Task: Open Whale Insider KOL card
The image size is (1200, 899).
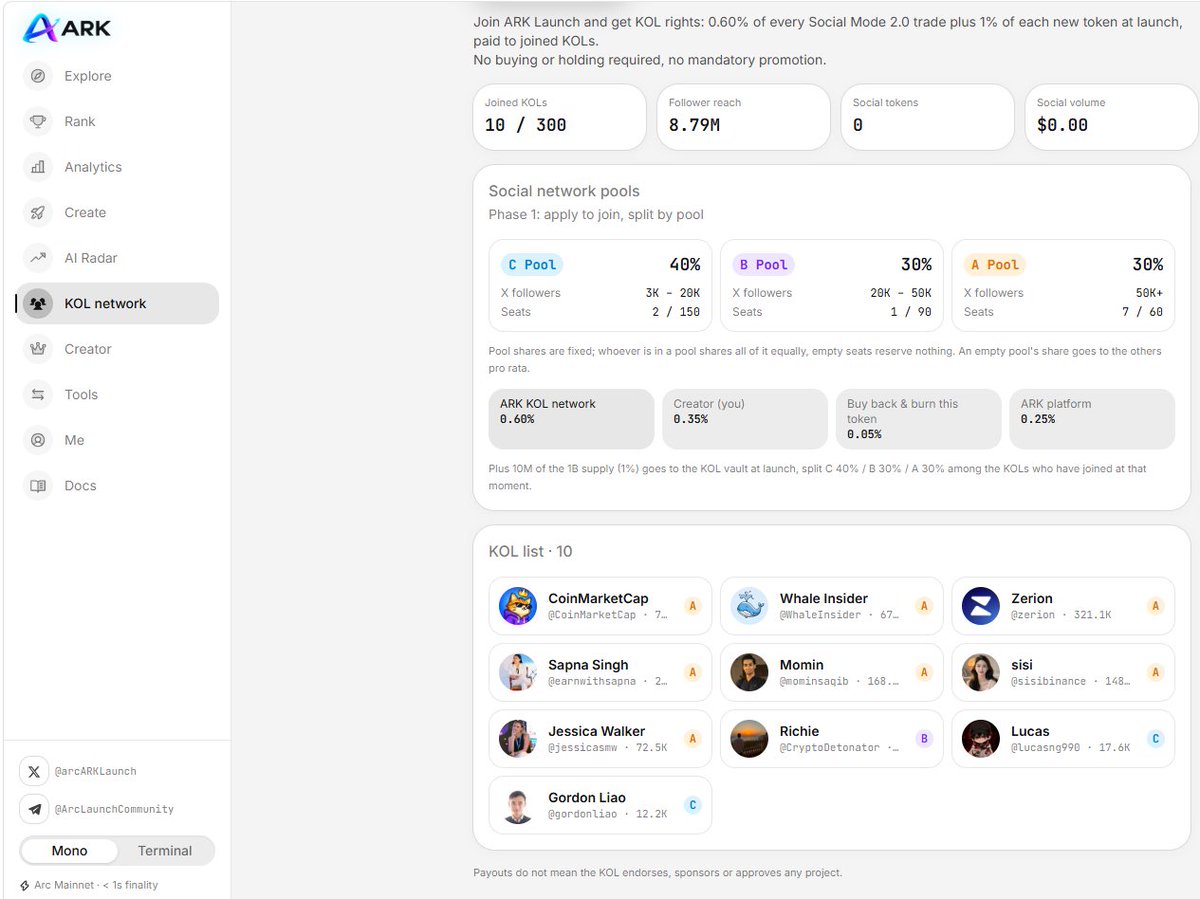Action: [x=832, y=606]
